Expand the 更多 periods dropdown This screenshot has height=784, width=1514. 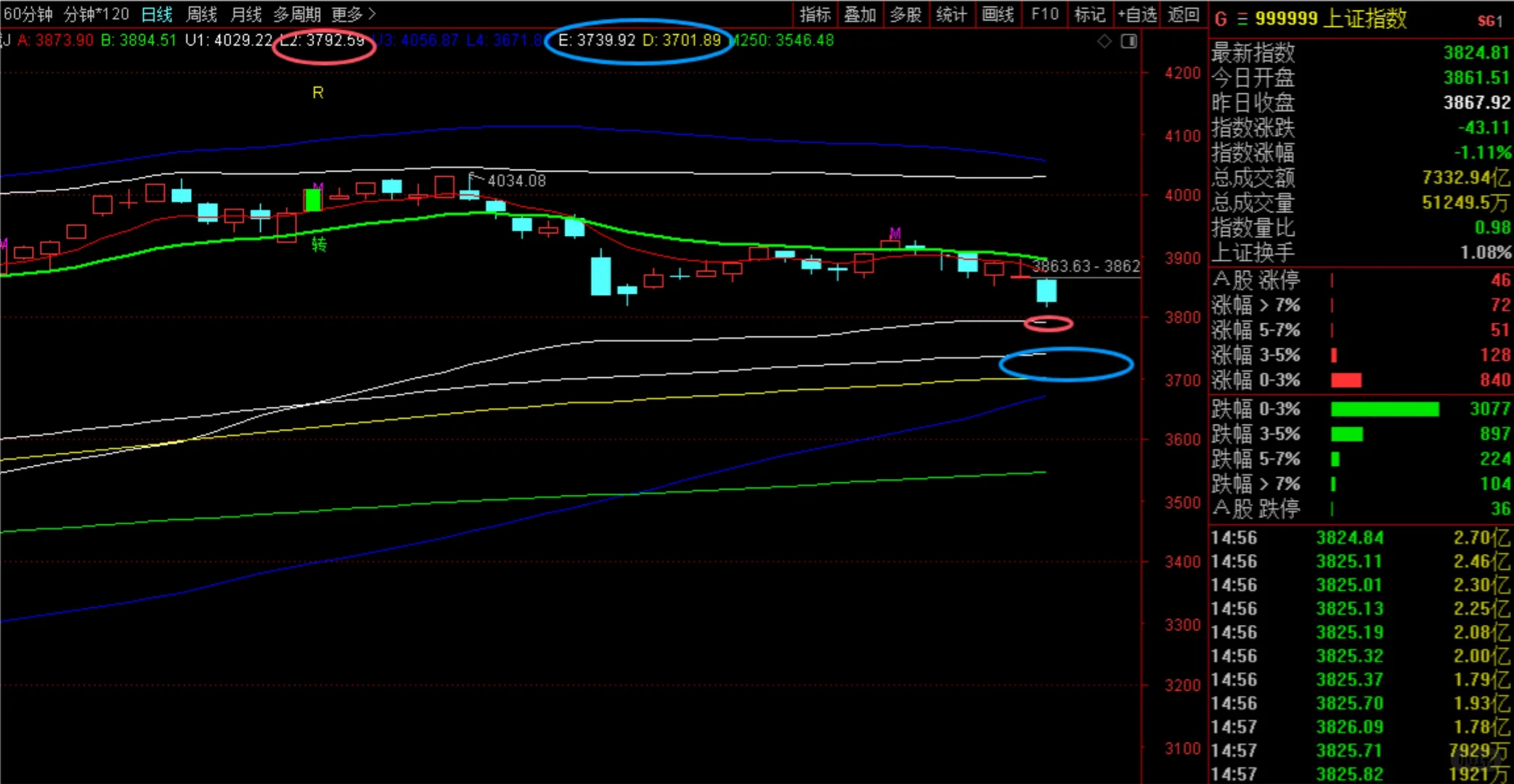(354, 14)
